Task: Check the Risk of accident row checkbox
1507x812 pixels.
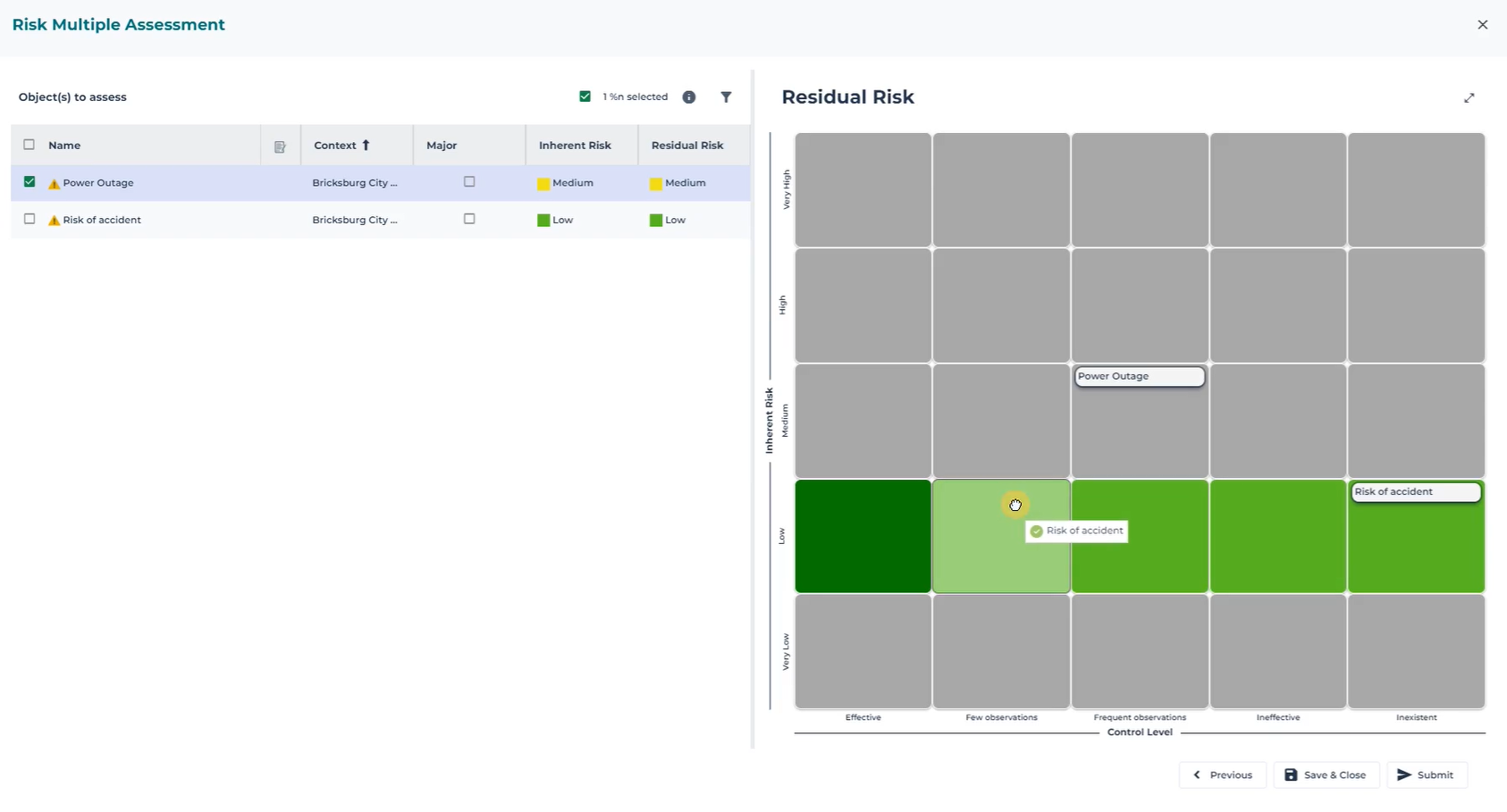Action: click(x=29, y=219)
